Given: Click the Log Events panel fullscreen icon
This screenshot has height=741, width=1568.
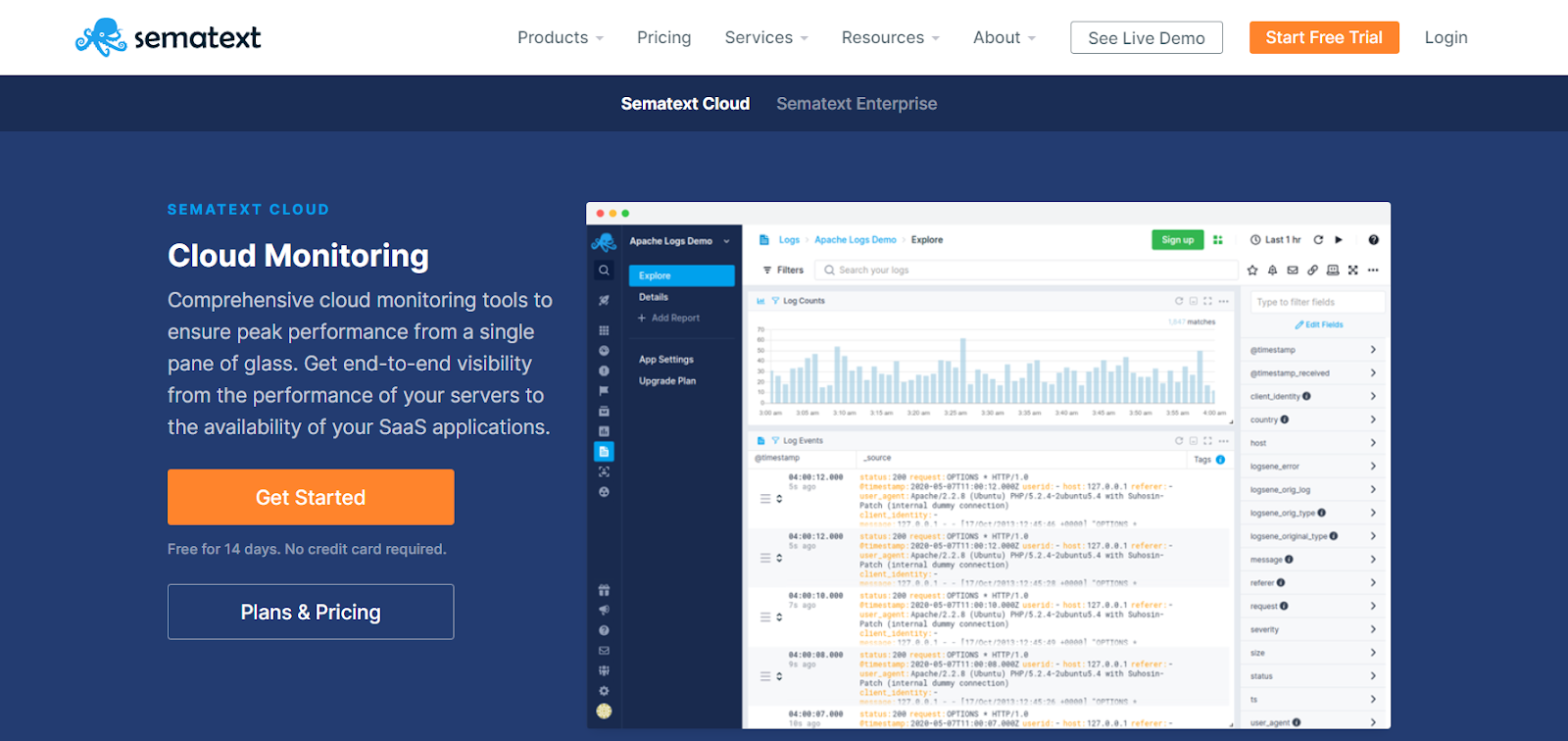Looking at the screenshot, I should (x=1207, y=441).
